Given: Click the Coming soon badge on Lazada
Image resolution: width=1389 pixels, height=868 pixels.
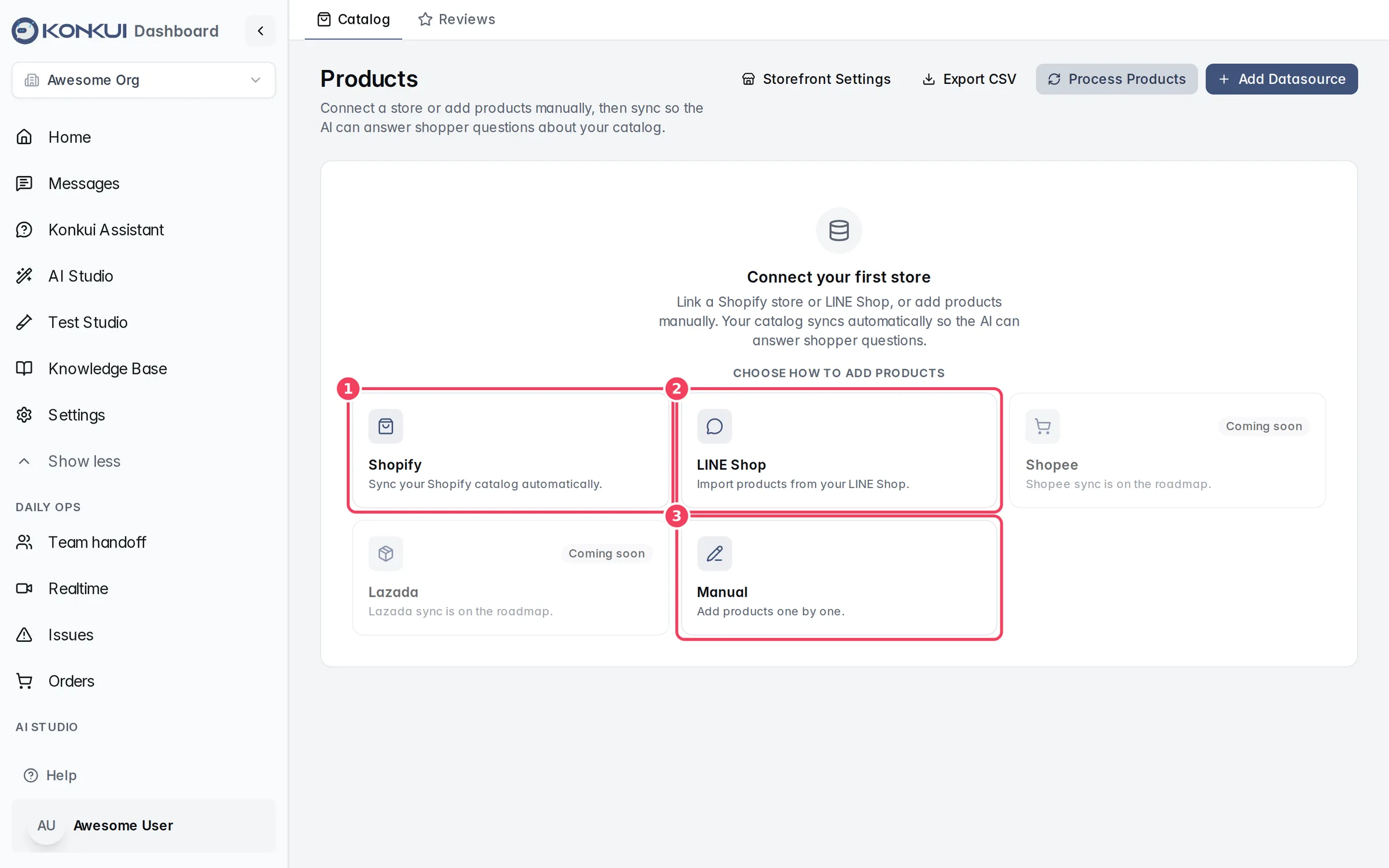Looking at the screenshot, I should point(607,554).
